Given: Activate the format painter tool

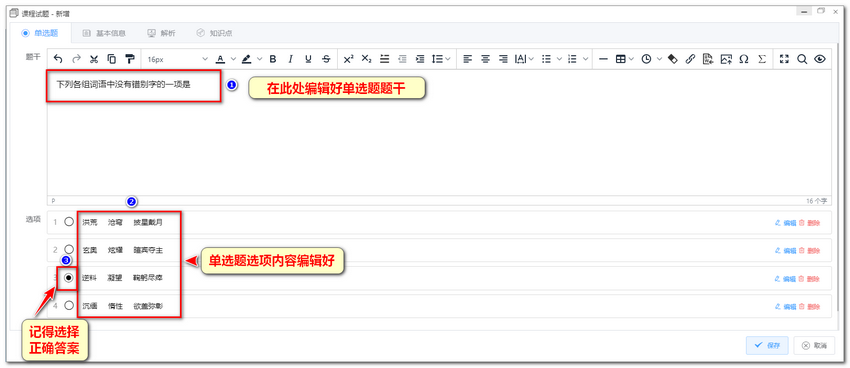Looking at the screenshot, I should (x=130, y=59).
